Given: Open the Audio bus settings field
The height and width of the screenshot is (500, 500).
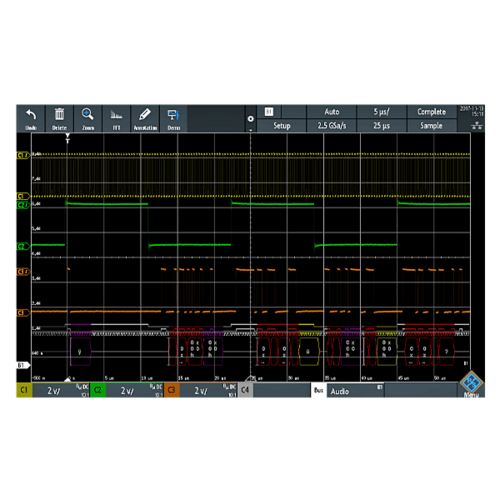Looking at the screenshot, I should (x=355, y=390).
